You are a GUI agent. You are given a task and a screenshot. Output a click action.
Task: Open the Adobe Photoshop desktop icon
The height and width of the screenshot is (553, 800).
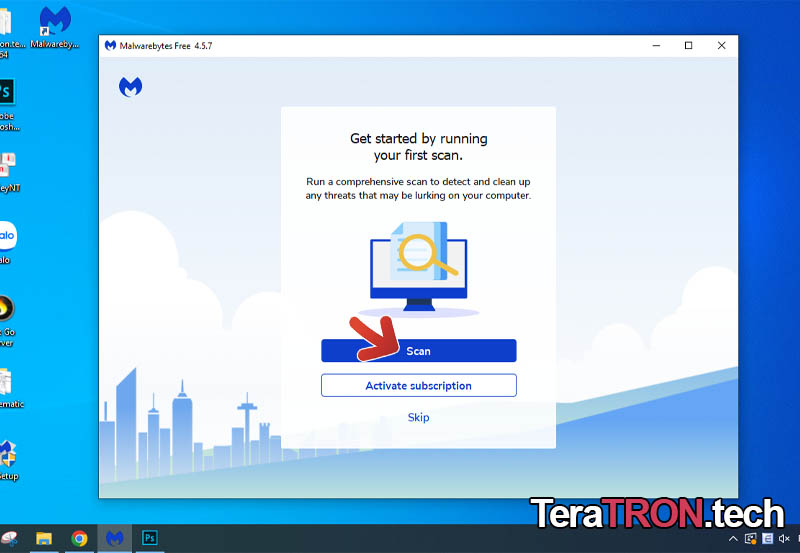(7, 105)
